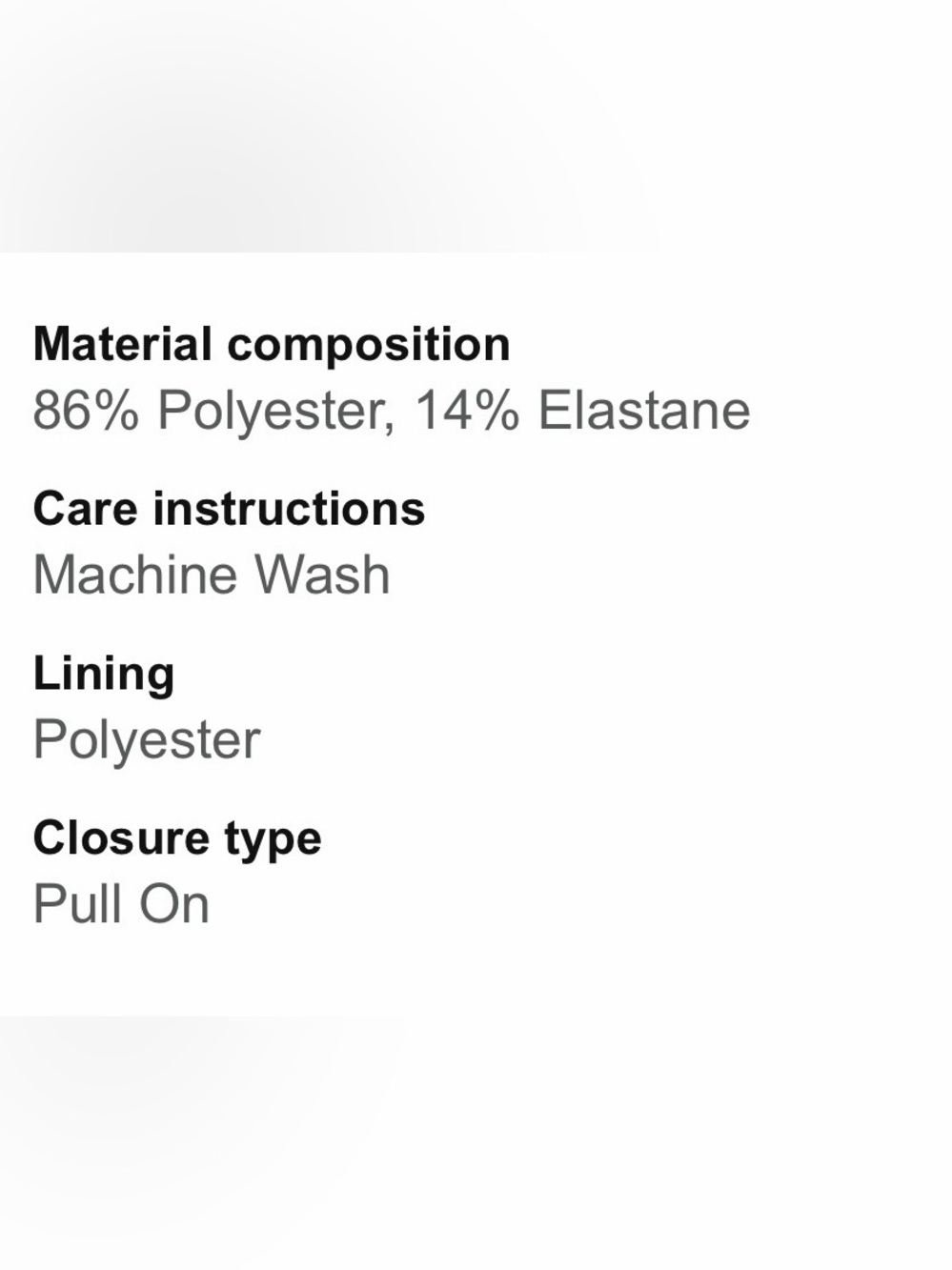Click the gray image area above details

coord(476,126)
